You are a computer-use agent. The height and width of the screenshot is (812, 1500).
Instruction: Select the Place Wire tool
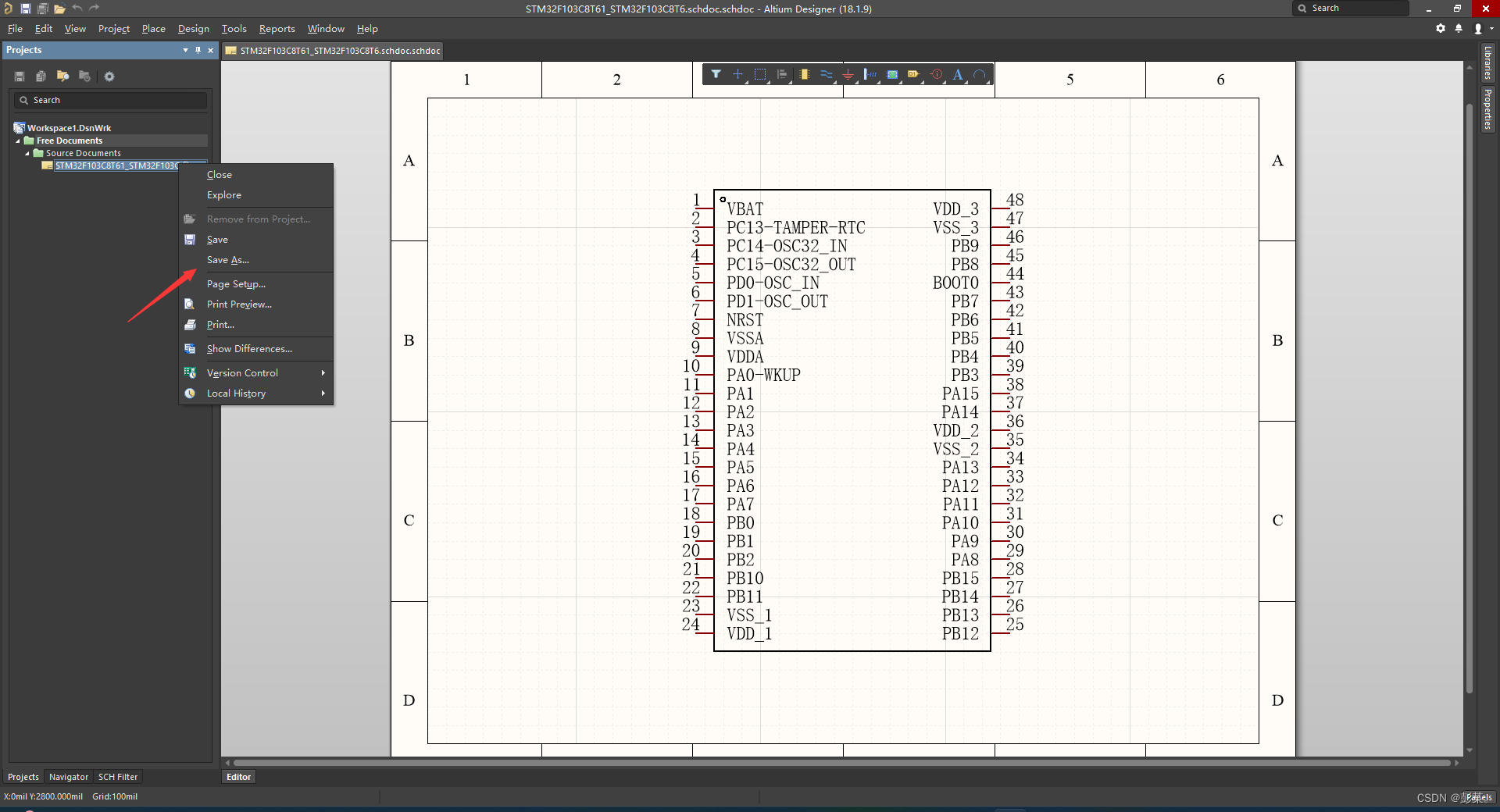point(826,74)
